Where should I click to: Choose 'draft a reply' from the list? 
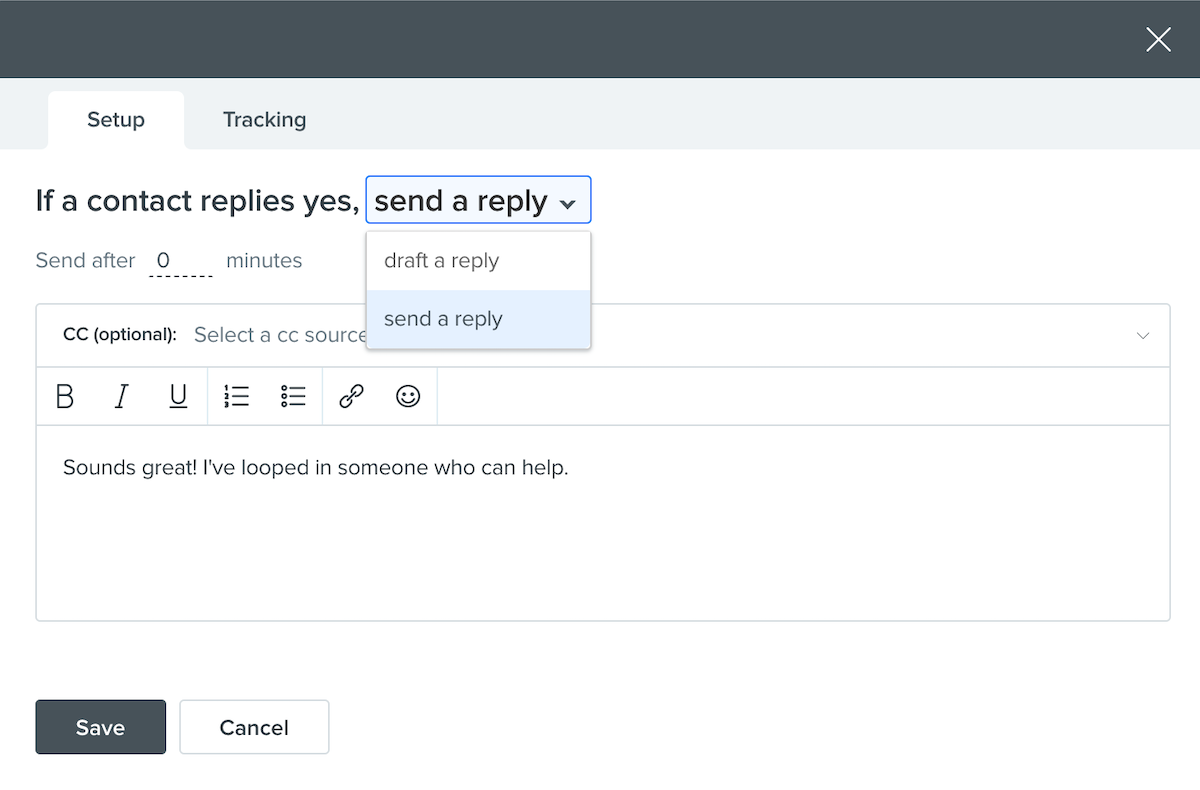coord(478,261)
